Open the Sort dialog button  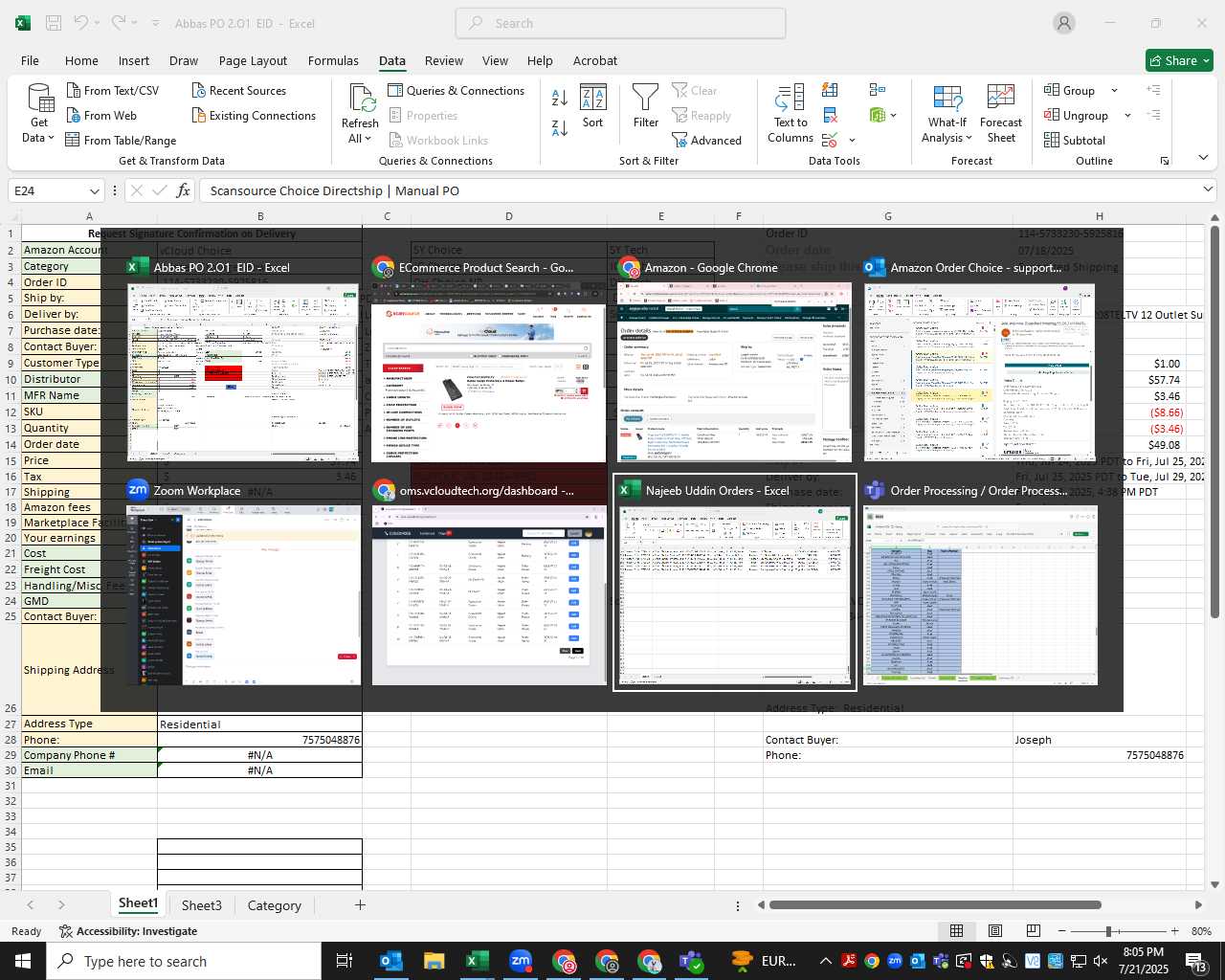[x=593, y=106]
